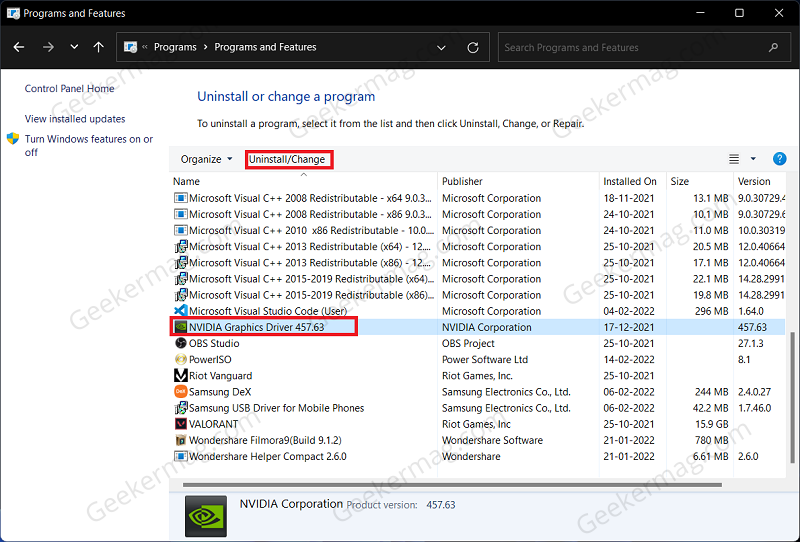Click the 15.9 GB size cell
Screen dimensions: 800x542
(711, 424)
